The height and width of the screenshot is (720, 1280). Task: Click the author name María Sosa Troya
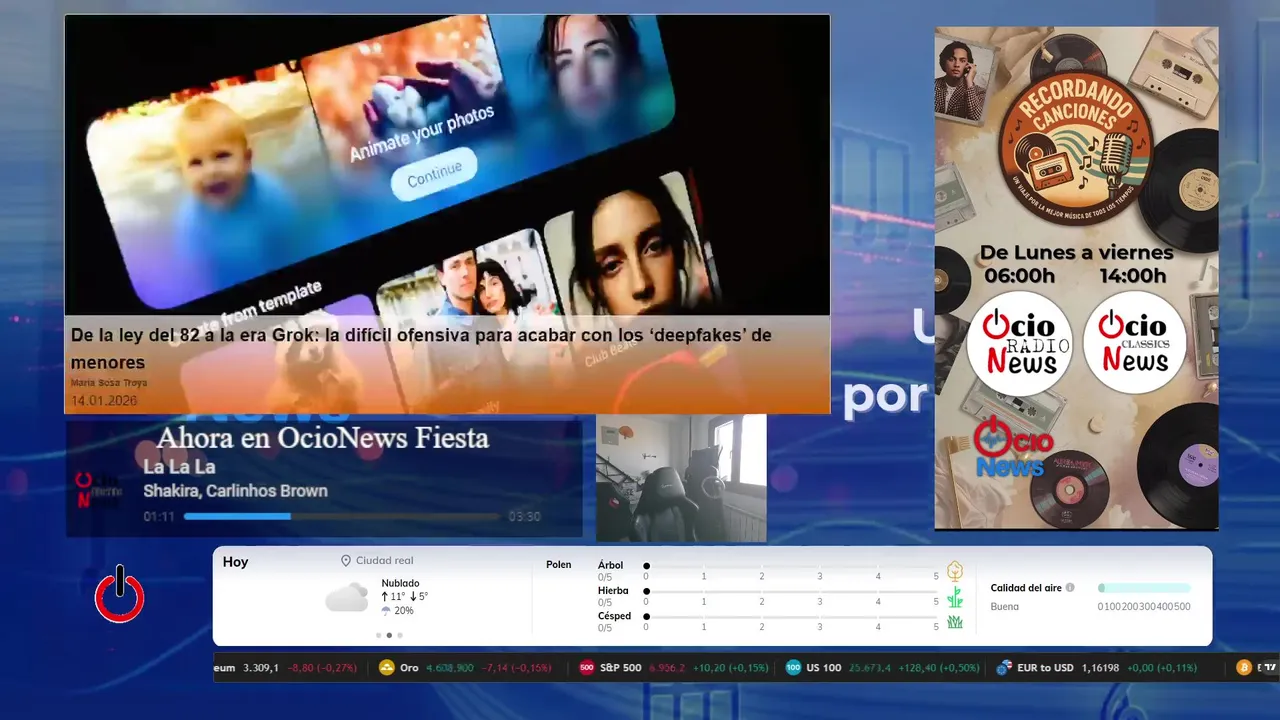109,383
